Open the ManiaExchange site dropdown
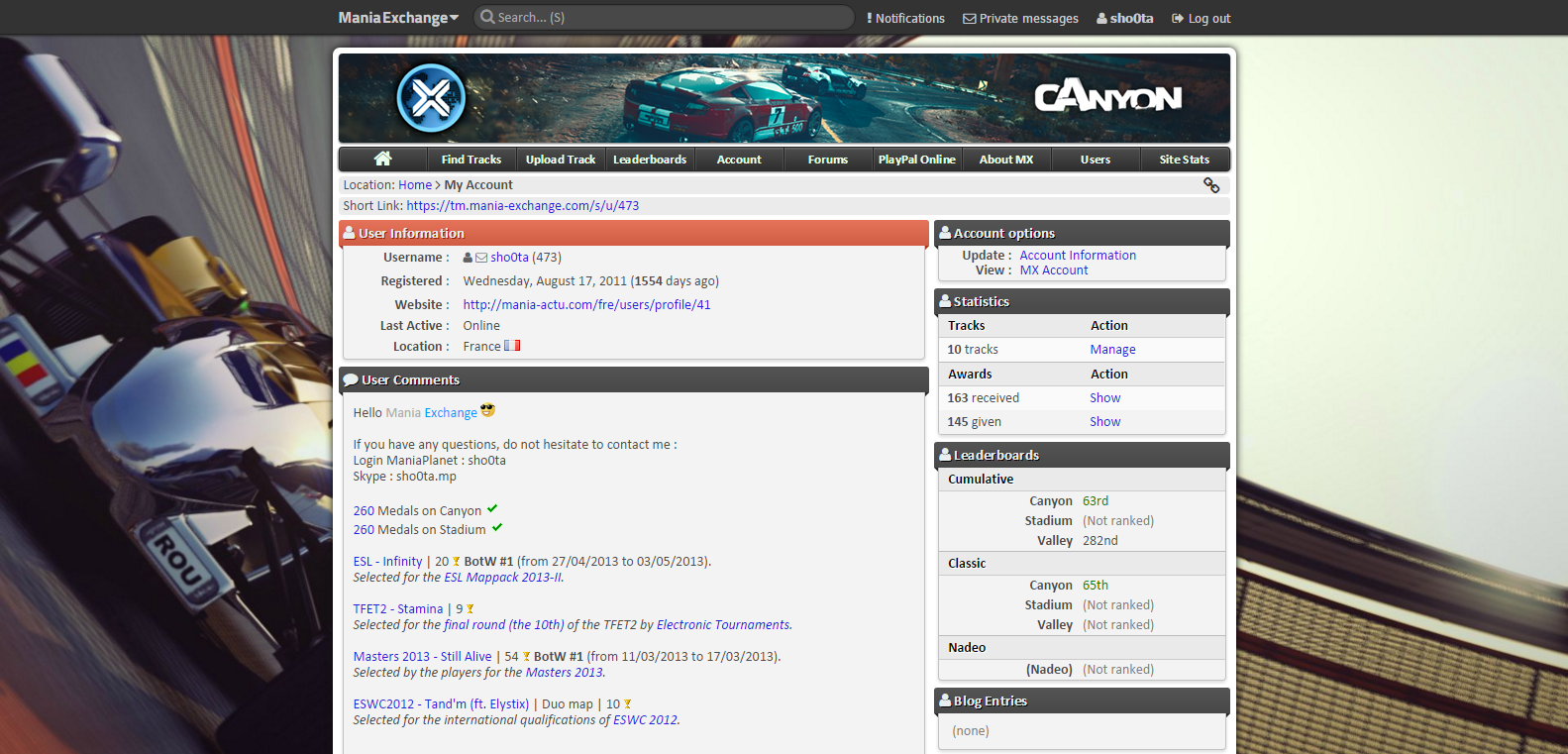This screenshot has height=754, width=1568. 398,18
